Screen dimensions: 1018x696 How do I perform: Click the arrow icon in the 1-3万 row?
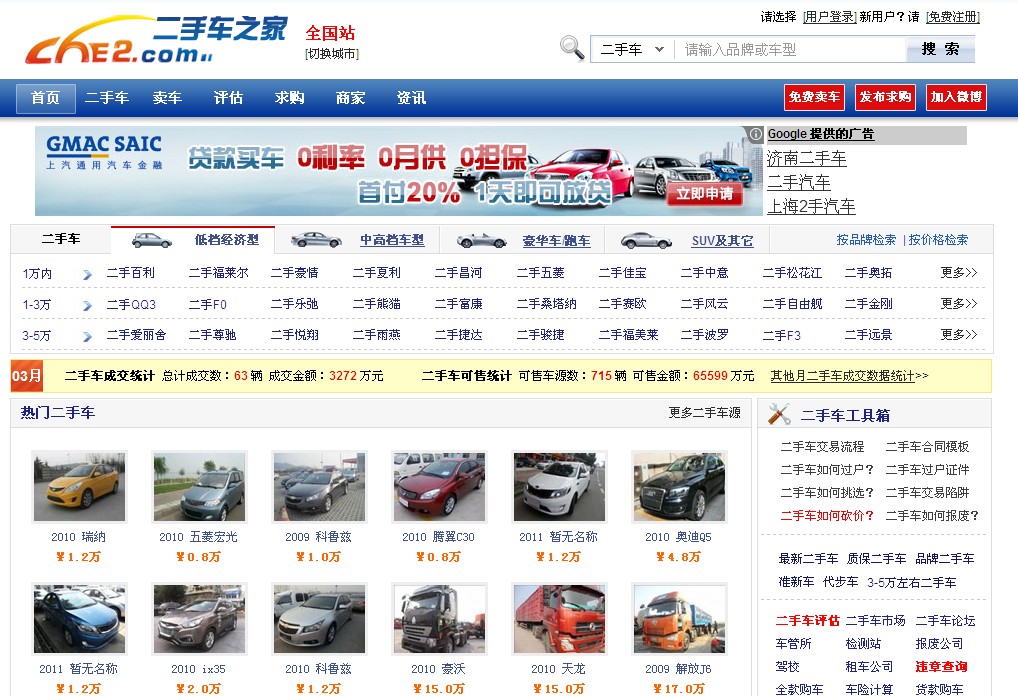87,306
